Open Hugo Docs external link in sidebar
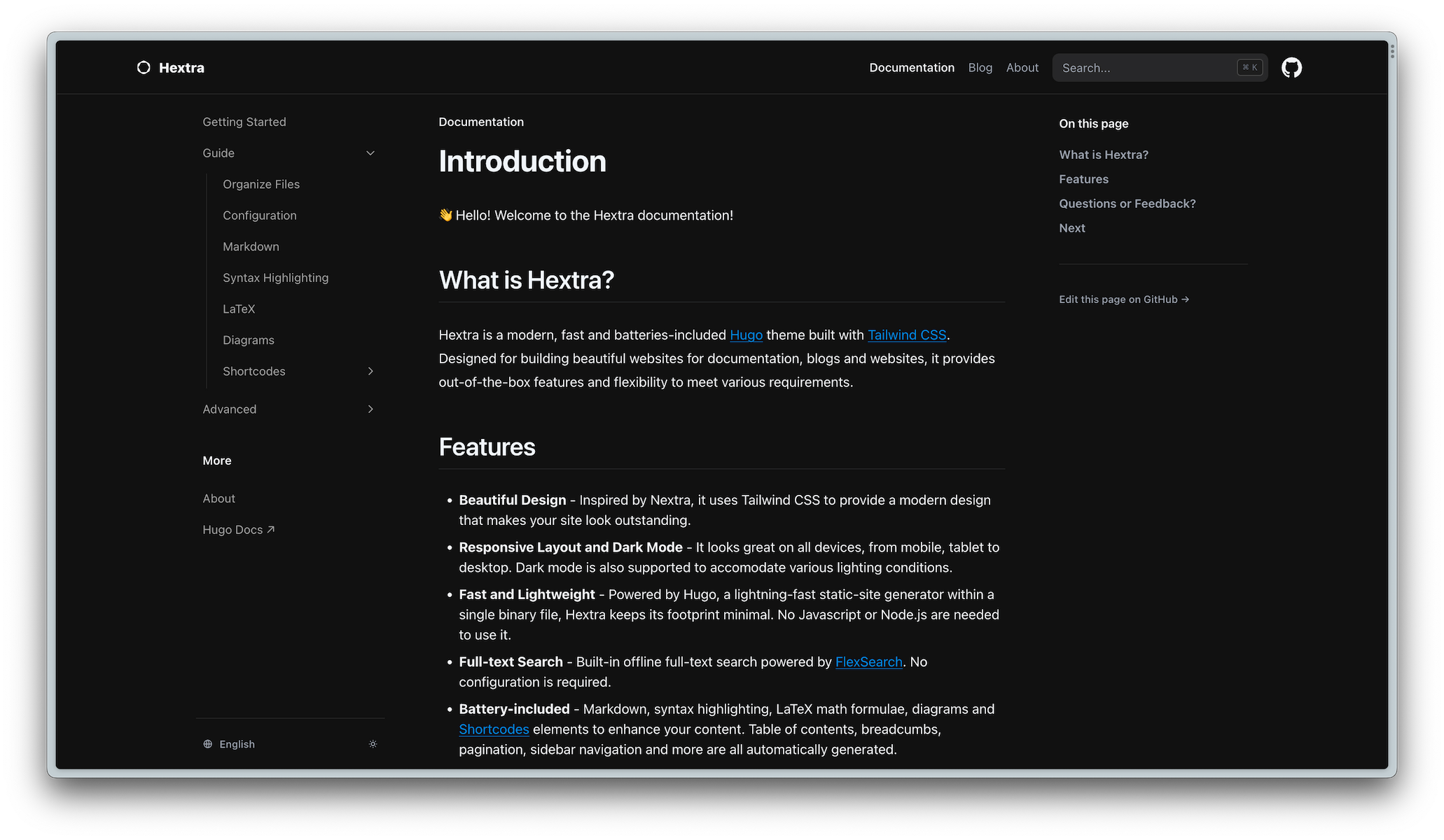1444x840 pixels. [238, 530]
